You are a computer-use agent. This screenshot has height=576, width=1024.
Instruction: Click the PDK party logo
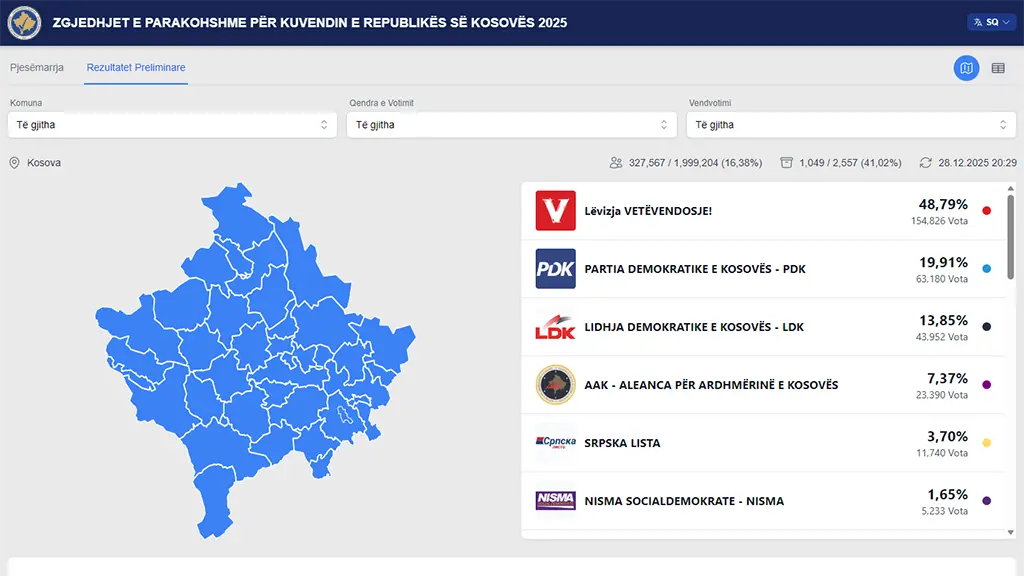555,268
